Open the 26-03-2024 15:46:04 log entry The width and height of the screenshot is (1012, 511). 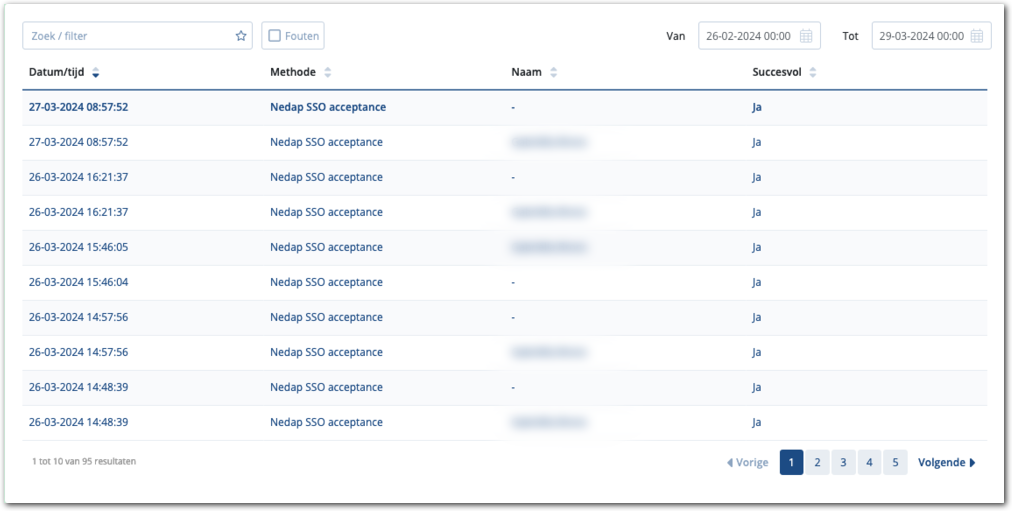click(x=78, y=282)
